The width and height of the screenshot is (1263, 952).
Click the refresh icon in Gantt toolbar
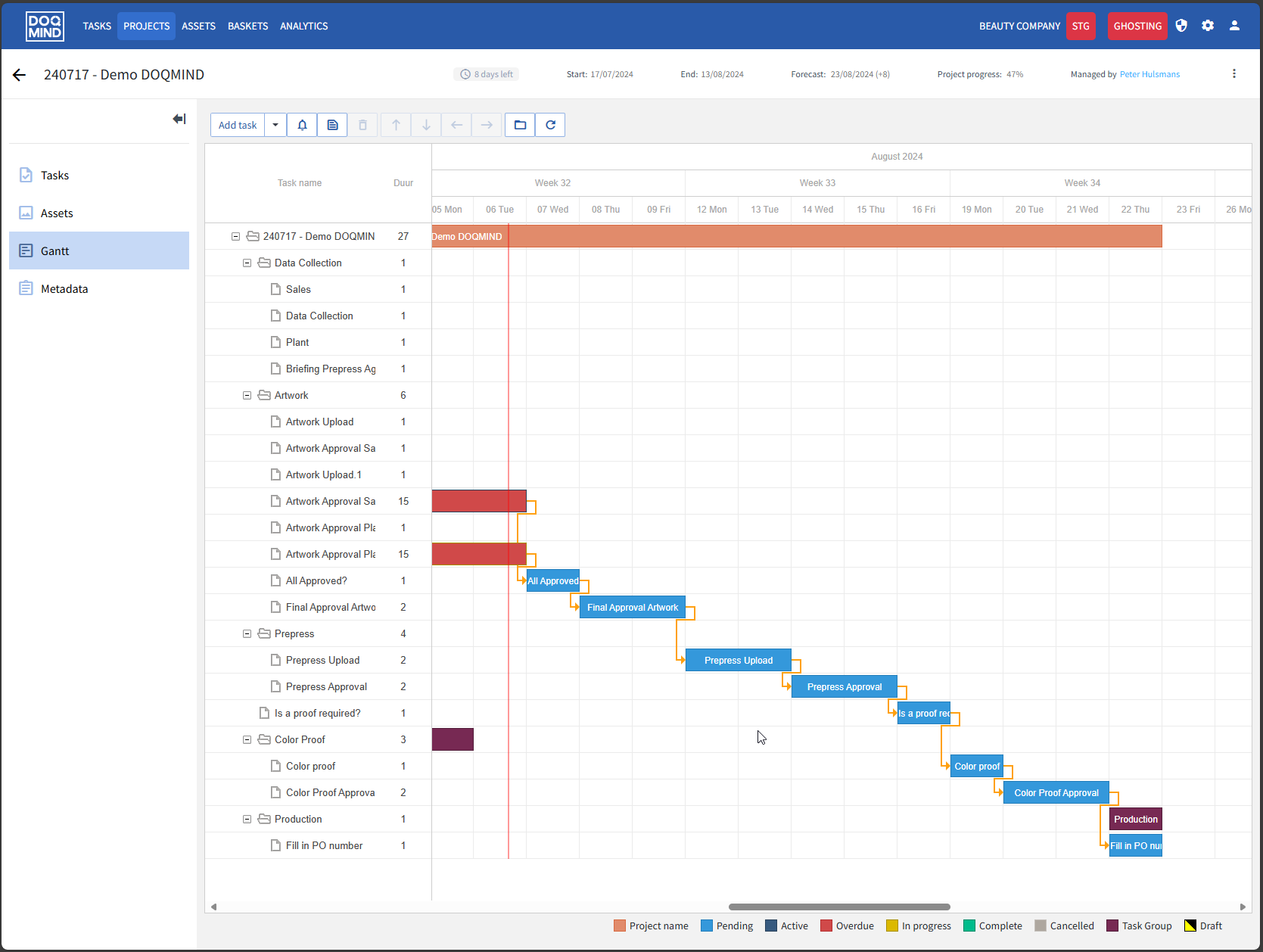pos(550,125)
